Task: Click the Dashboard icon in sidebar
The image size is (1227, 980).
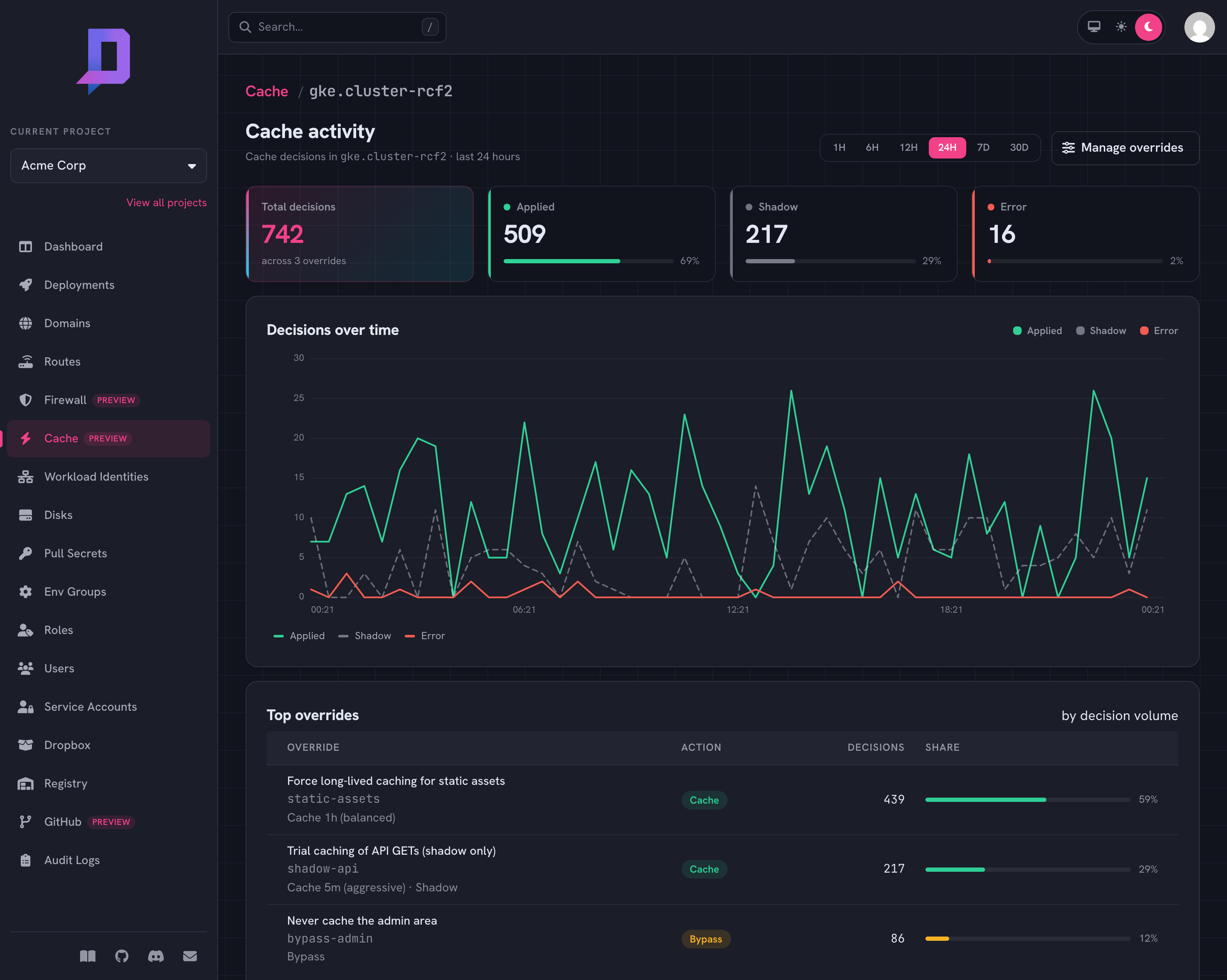Action: [26, 246]
